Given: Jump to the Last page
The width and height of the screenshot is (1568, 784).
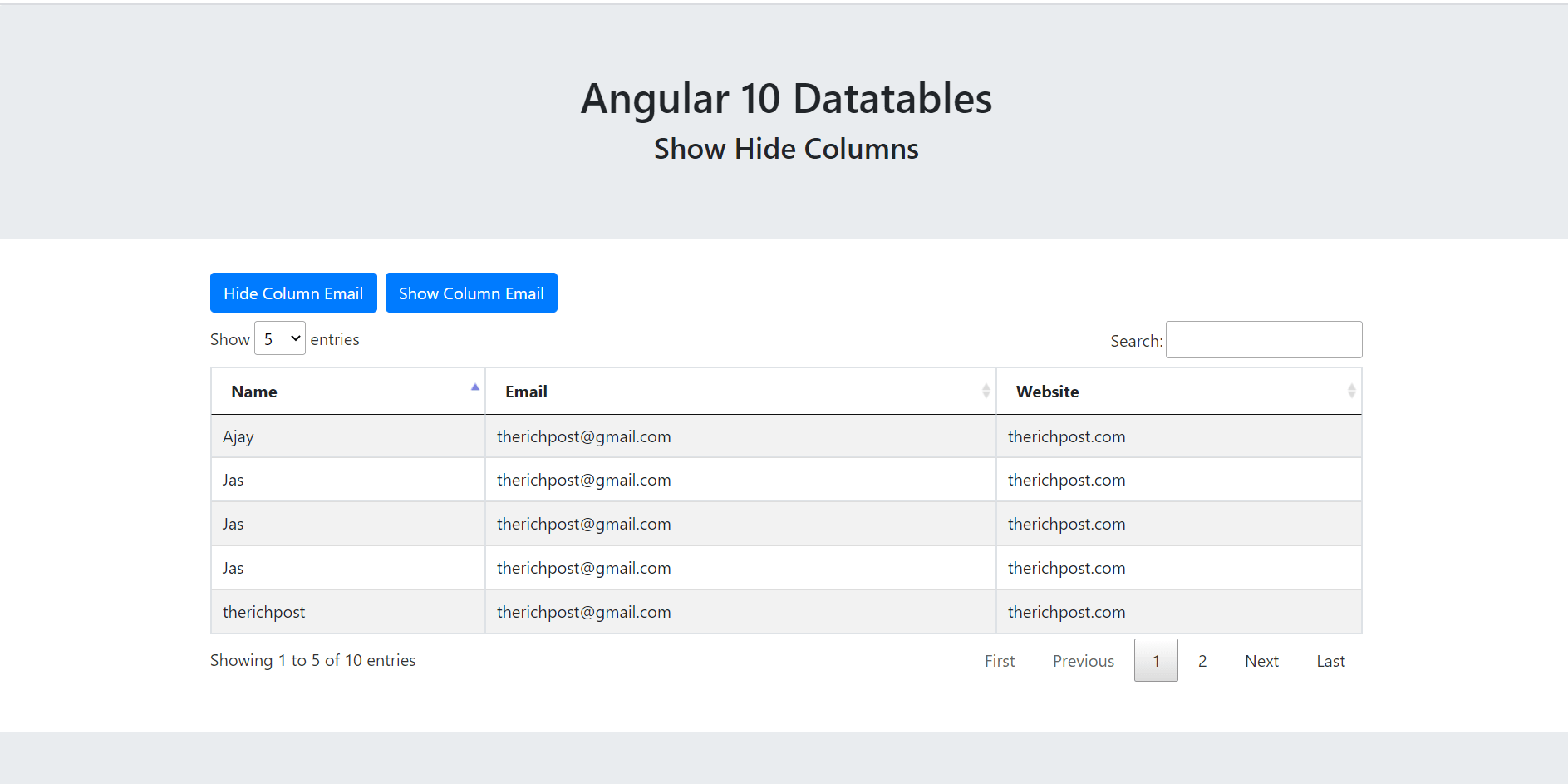Looking at the screenshot, I should coord(1330,660).
